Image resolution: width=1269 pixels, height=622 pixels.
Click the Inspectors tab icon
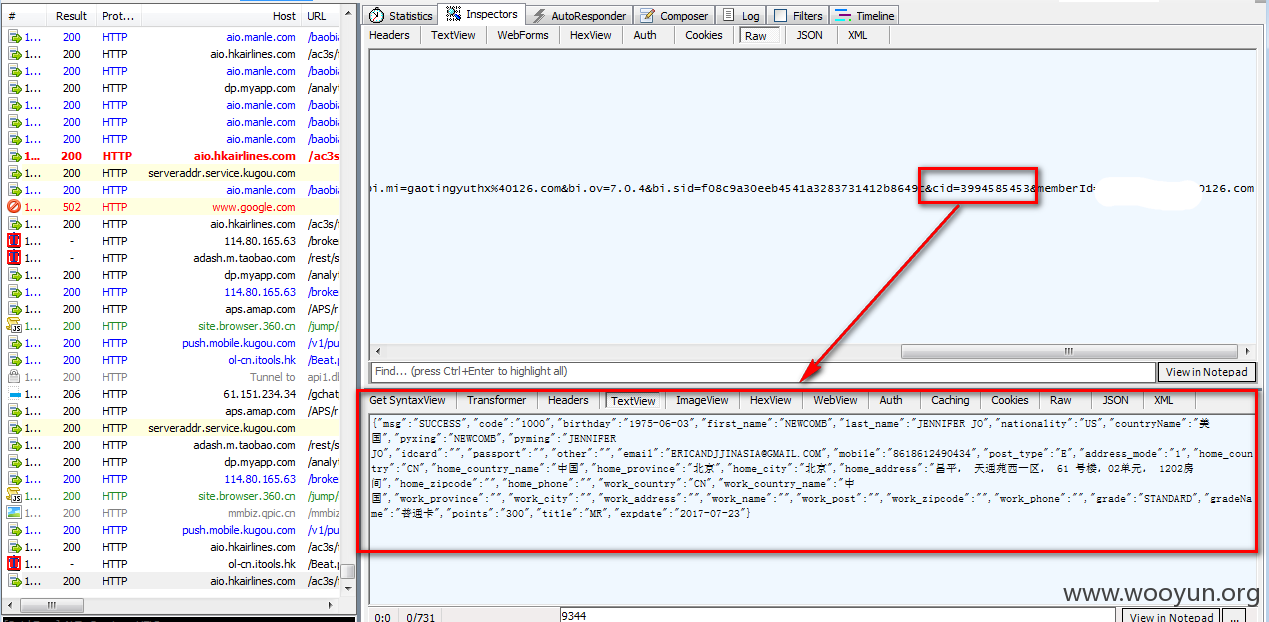point(453,15)
